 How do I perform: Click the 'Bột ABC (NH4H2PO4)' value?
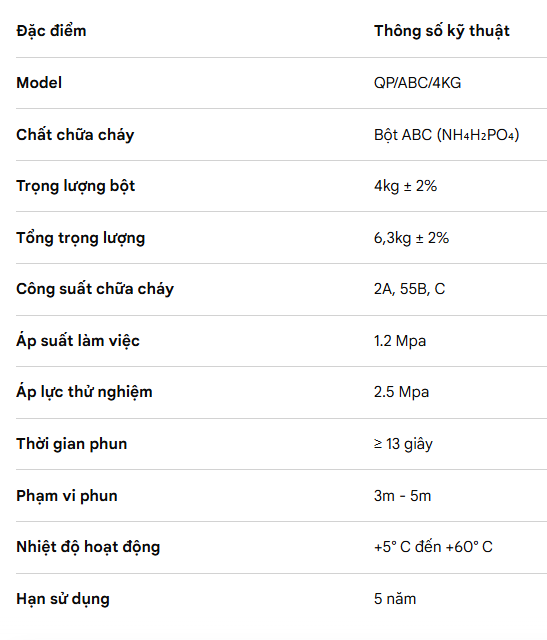pos(447,135)
